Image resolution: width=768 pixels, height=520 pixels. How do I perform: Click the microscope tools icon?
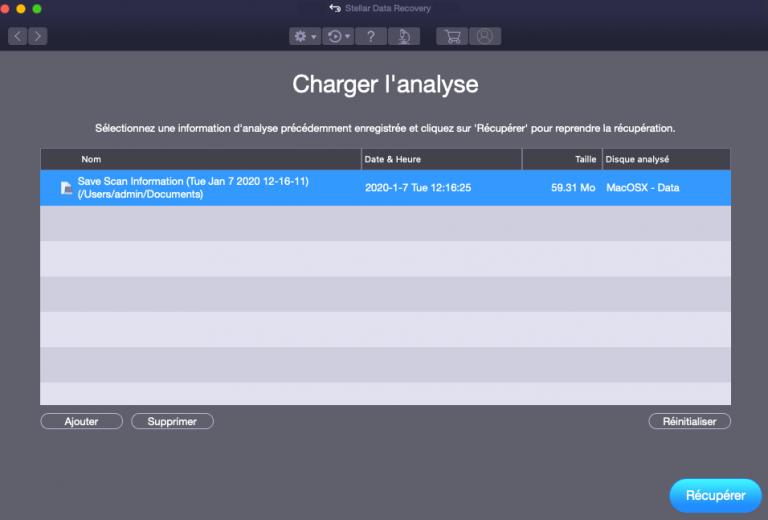click(x=404, y=36)
